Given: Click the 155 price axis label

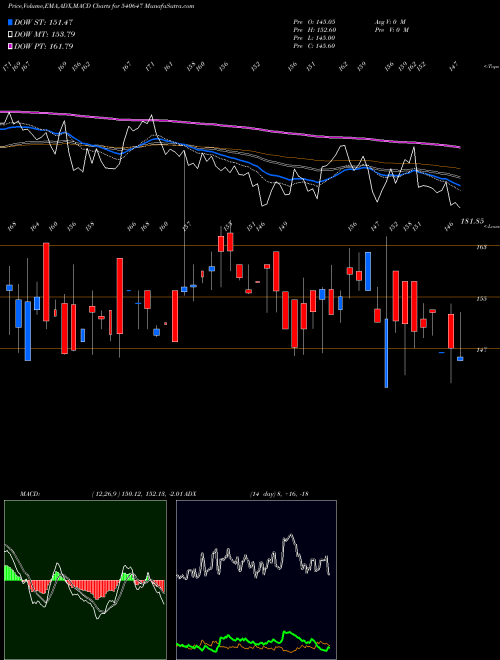Looking at the screenshot, I should [481, 298].
